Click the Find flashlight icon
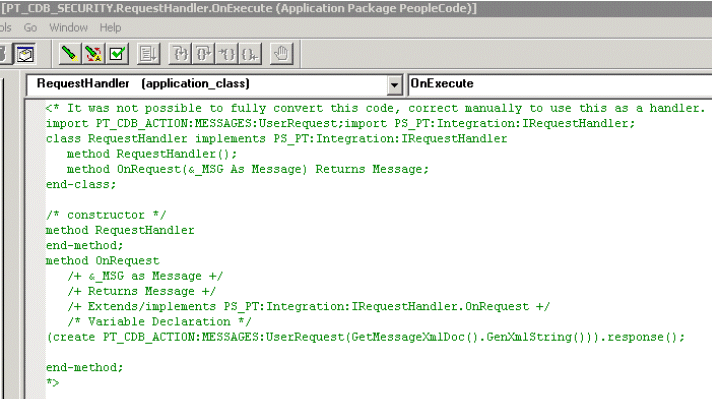Screen dimensions: 712x399 (69, 54)
